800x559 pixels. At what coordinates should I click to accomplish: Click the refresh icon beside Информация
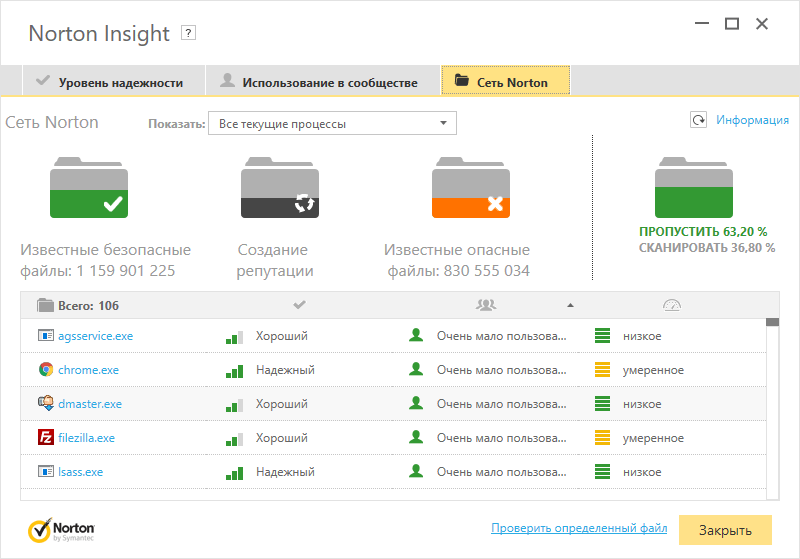click(698, 120)
